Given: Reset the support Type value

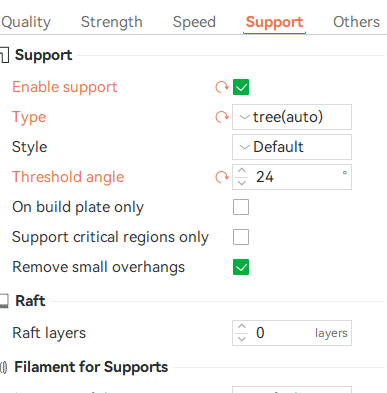Looking at the screenshot, I should pyautogui.click(x=222, y=117).
